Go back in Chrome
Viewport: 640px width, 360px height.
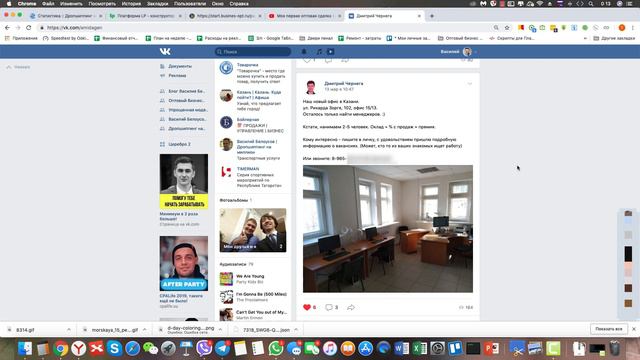[x=7, y=28]
